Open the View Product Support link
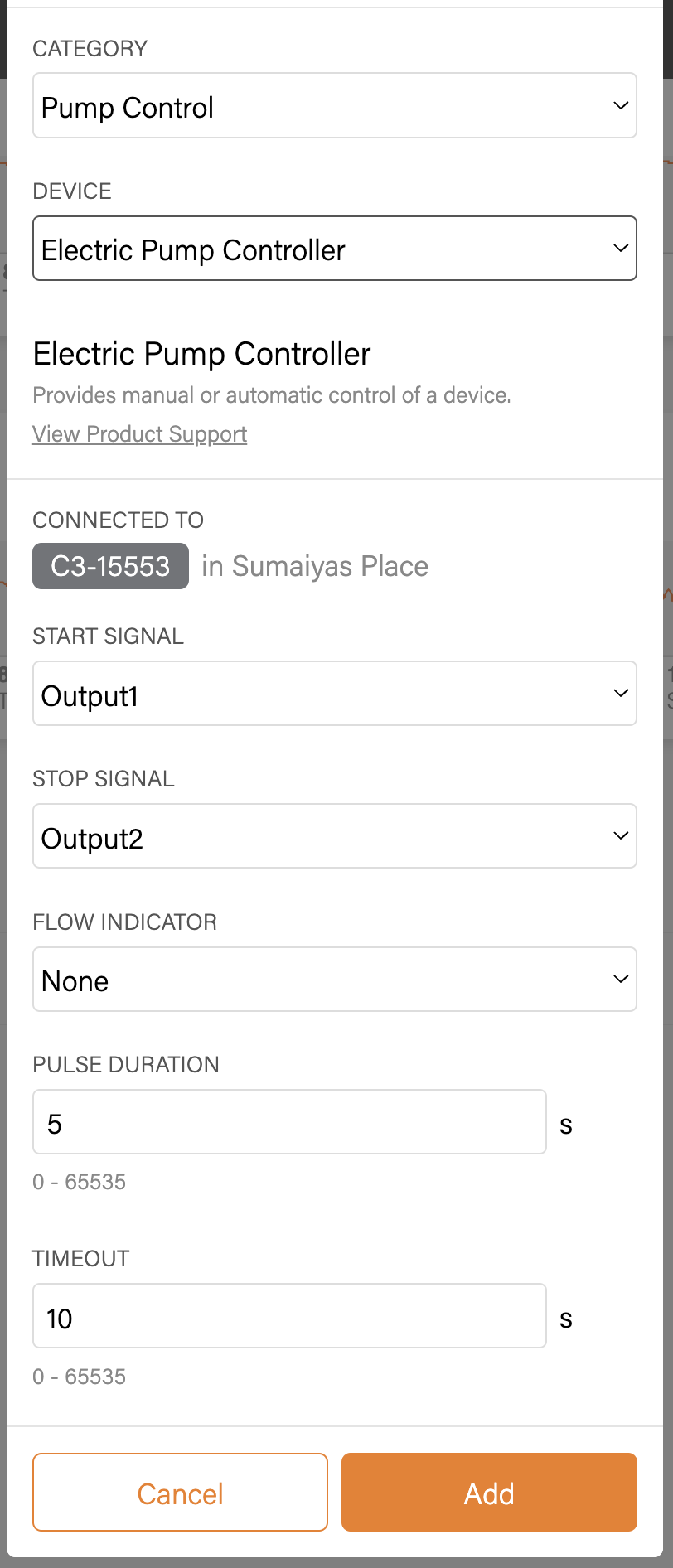This screenshot has height=1568, width=673. (x=140, y=434)
